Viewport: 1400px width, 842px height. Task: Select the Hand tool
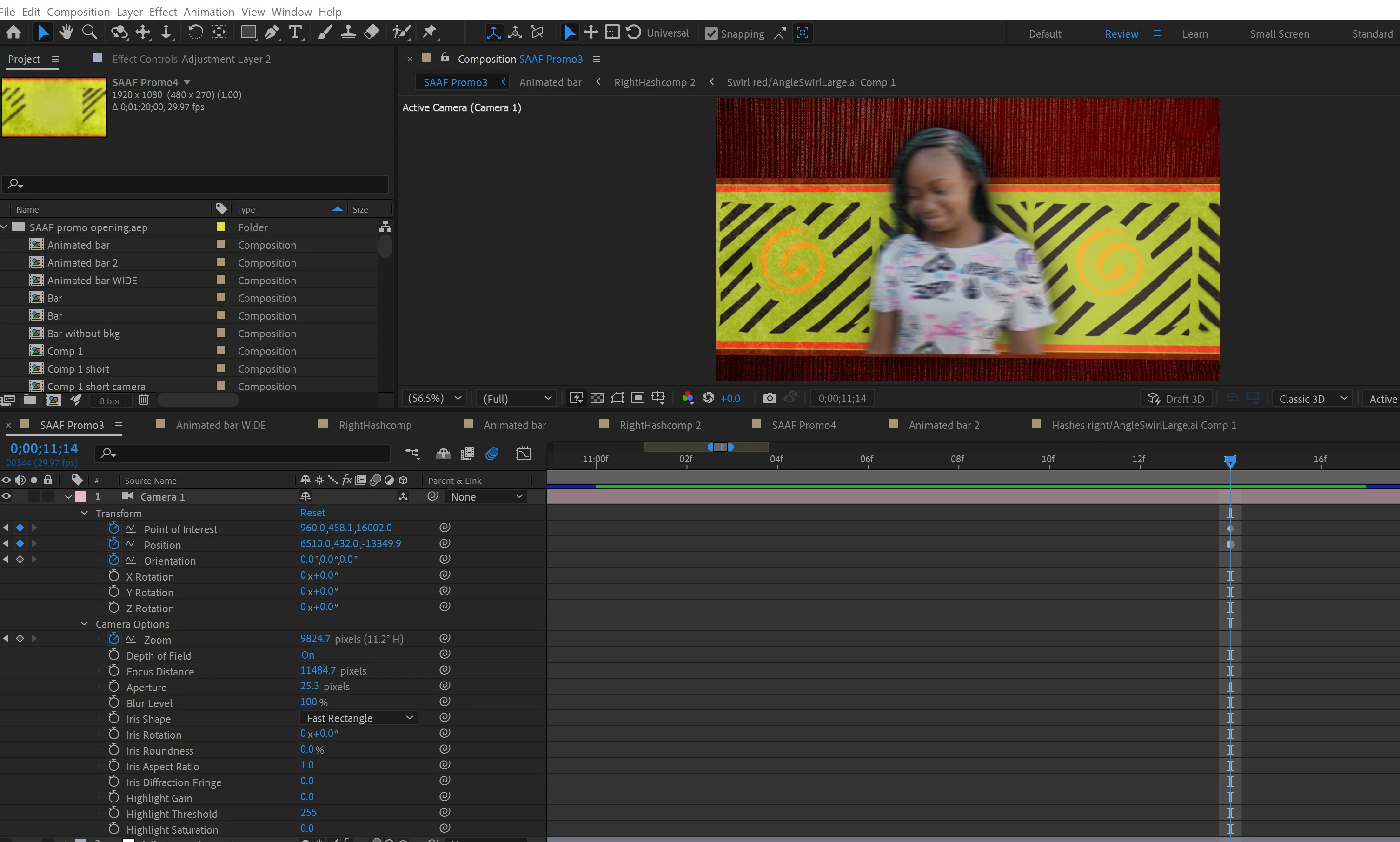66,33
